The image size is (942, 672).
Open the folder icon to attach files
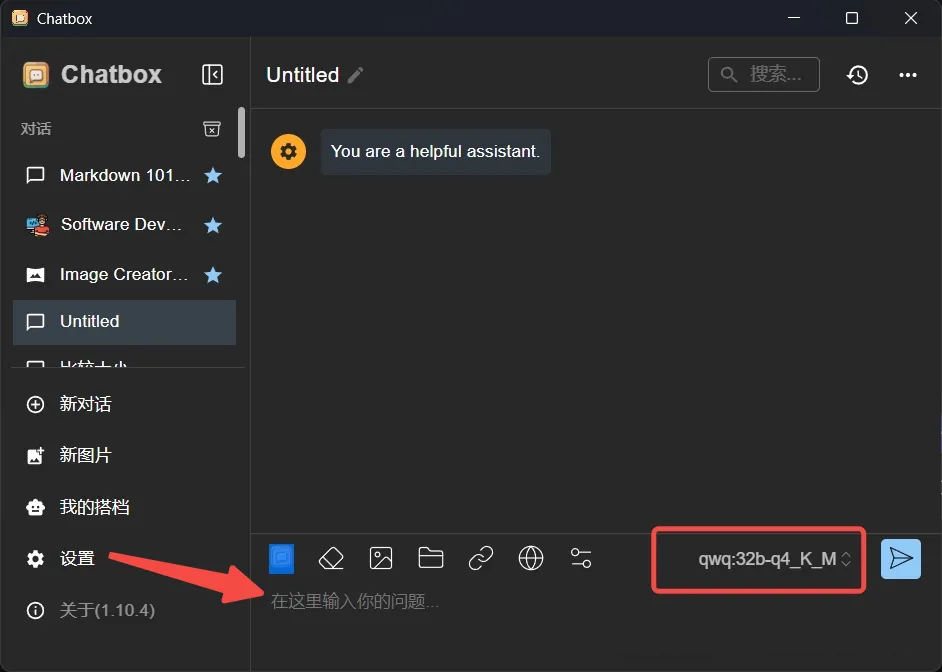tap(431, 558)
